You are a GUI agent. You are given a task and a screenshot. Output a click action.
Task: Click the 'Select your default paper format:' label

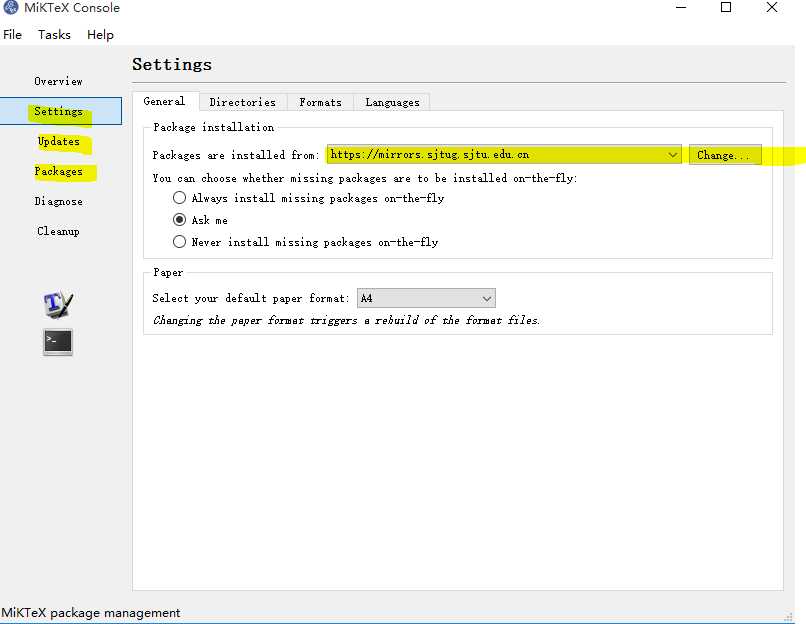[x=251, y=298]
